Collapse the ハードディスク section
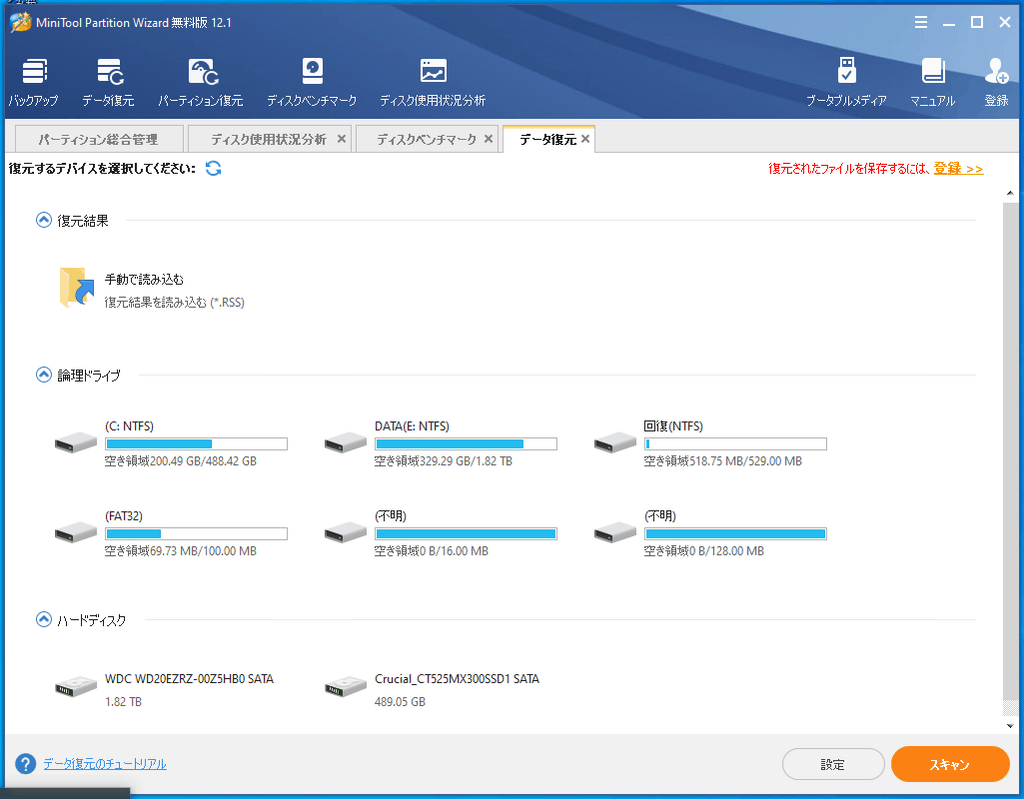This screenshot has width=1024, height=799. pyautogui.click(x=43, y=620)
